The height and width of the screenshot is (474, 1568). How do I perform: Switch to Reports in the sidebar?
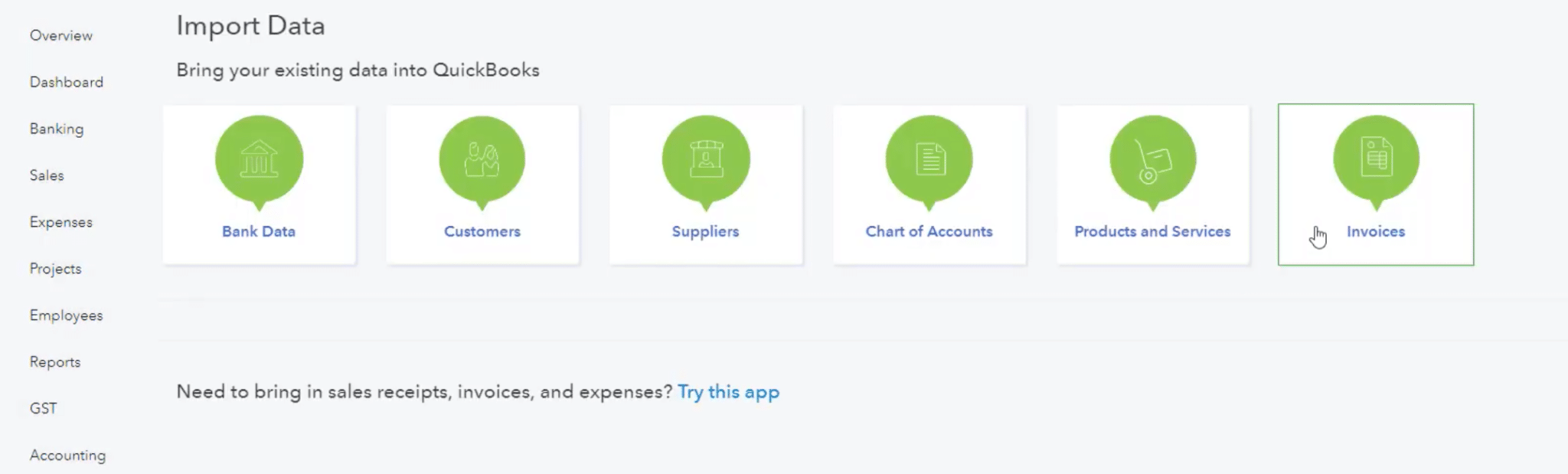(x=55, y=362)
